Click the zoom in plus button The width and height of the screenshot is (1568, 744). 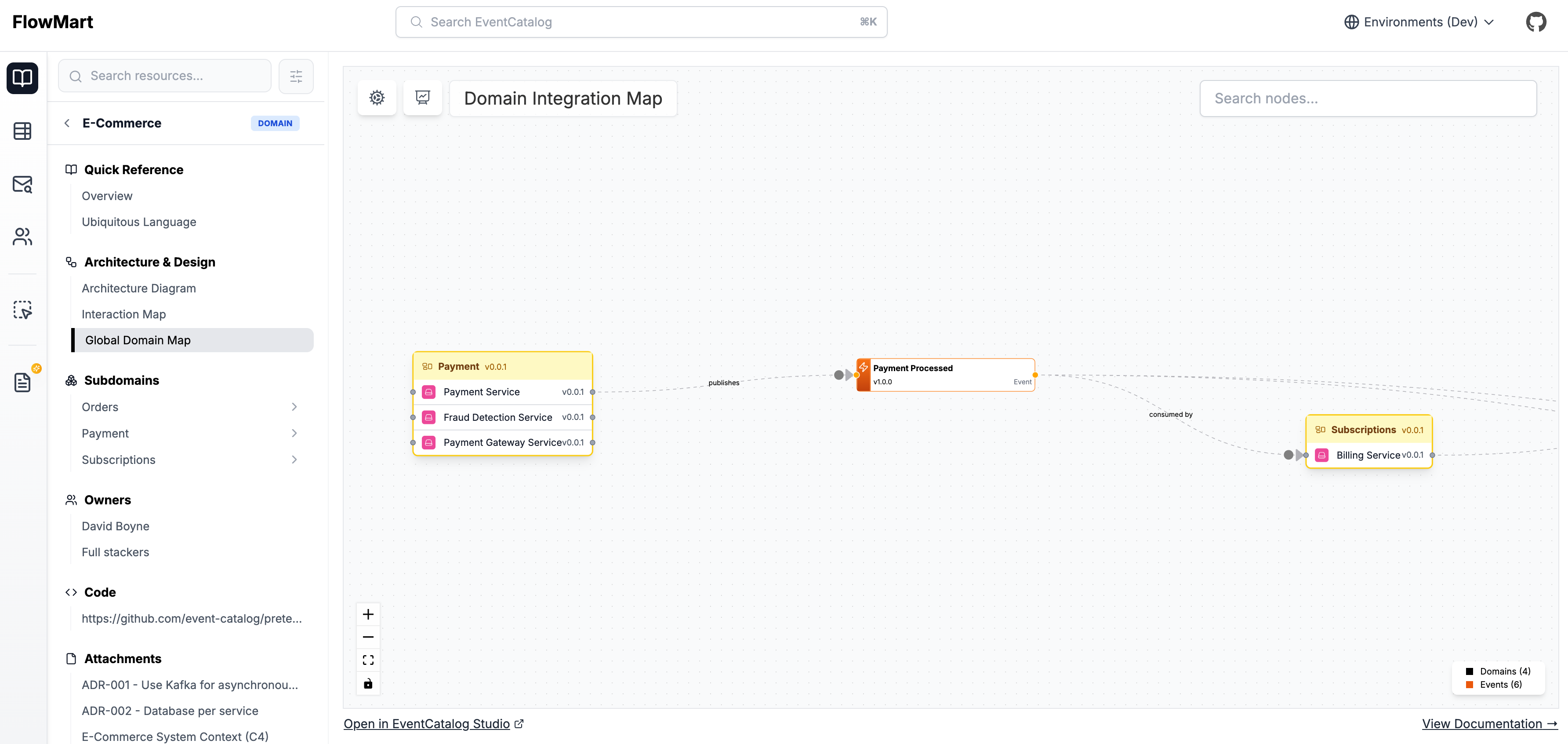(368, 614)
